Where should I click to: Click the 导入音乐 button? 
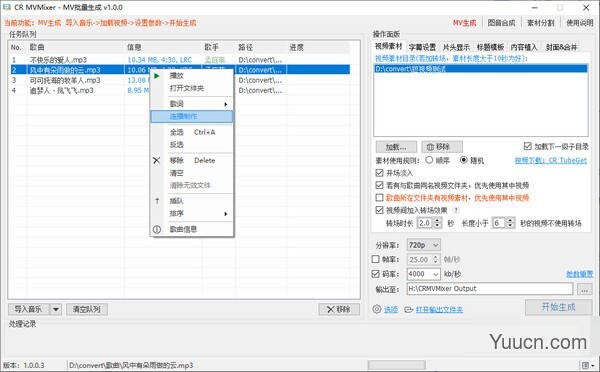29,309
